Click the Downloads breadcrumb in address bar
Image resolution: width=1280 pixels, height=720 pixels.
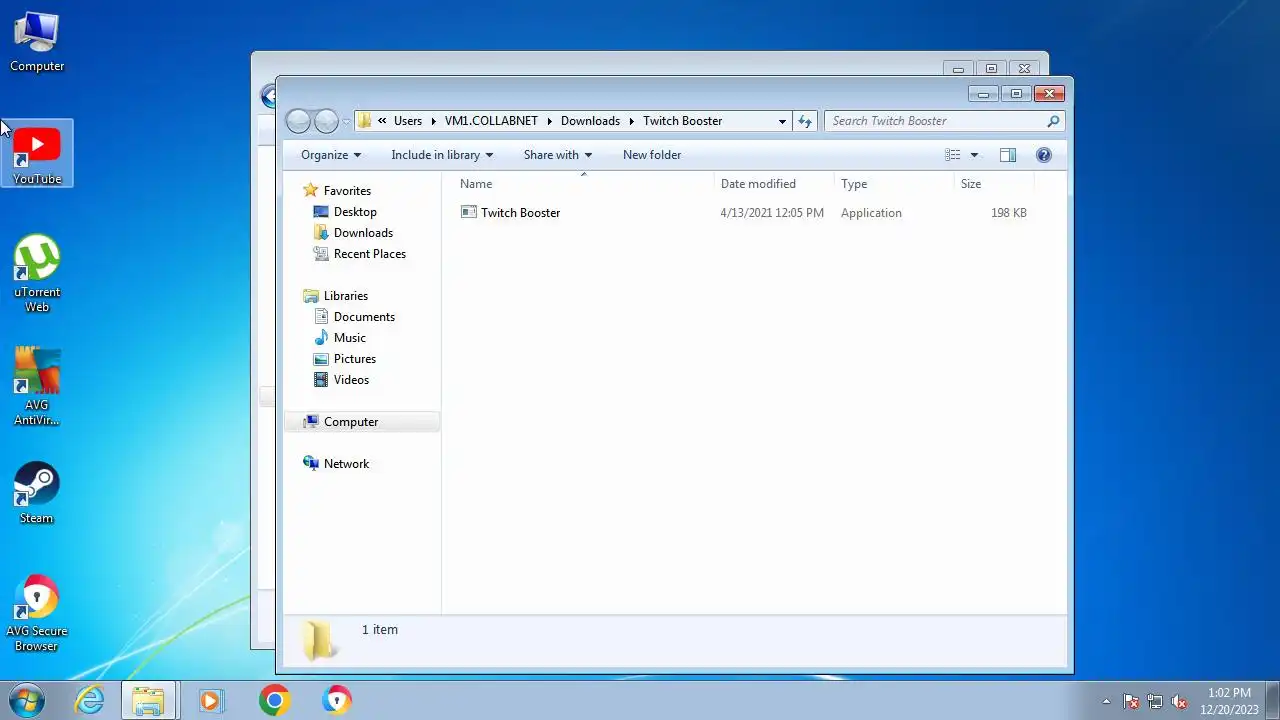tap(590, 121)
